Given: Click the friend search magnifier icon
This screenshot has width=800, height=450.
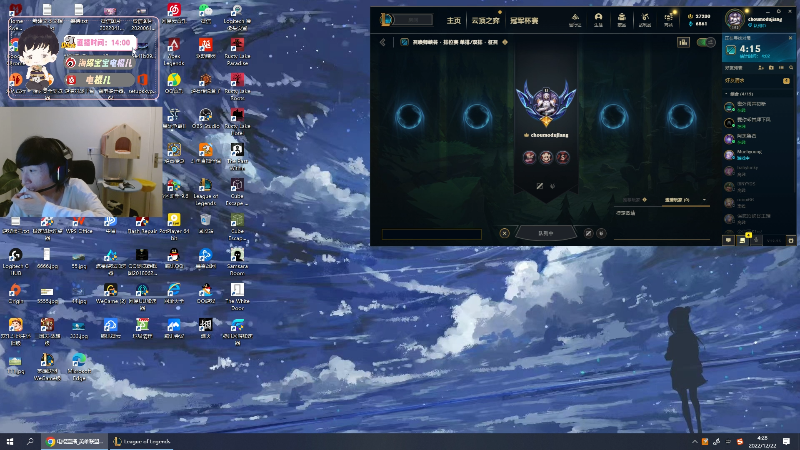Looking at the screenshot, I should pos(791,67).
